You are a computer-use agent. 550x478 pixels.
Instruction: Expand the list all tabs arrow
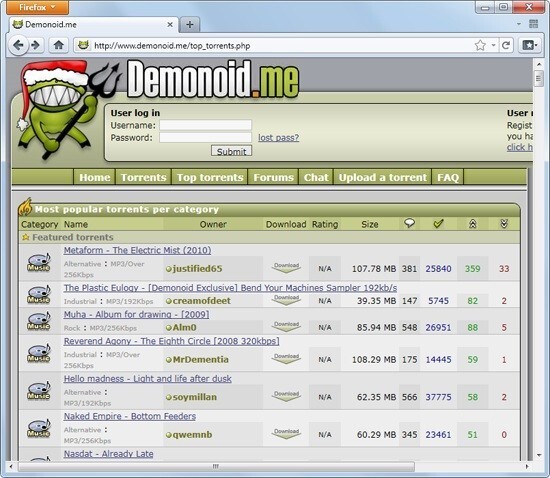tap(519, 24)
